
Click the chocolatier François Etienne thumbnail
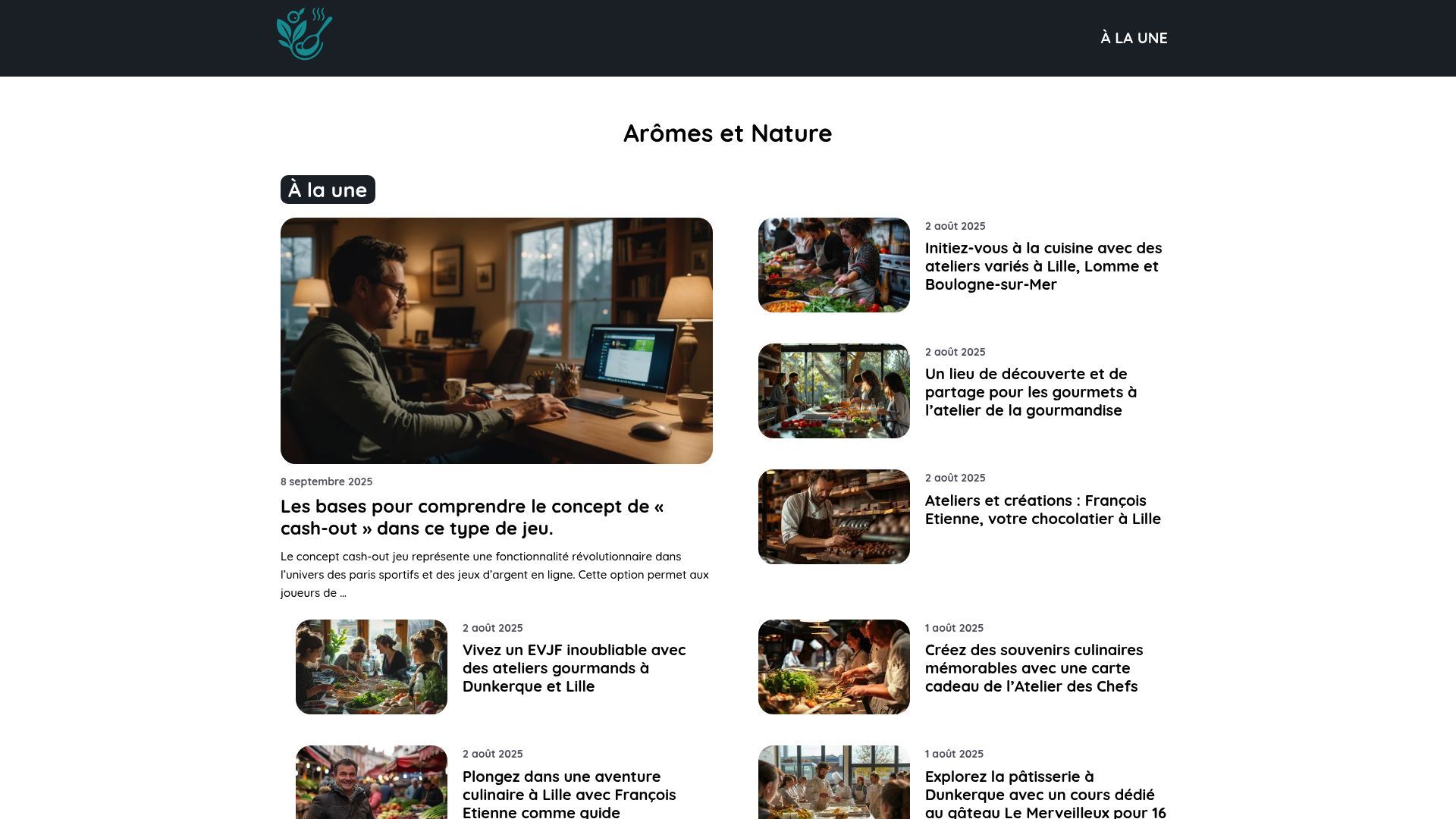pos(834,516)
